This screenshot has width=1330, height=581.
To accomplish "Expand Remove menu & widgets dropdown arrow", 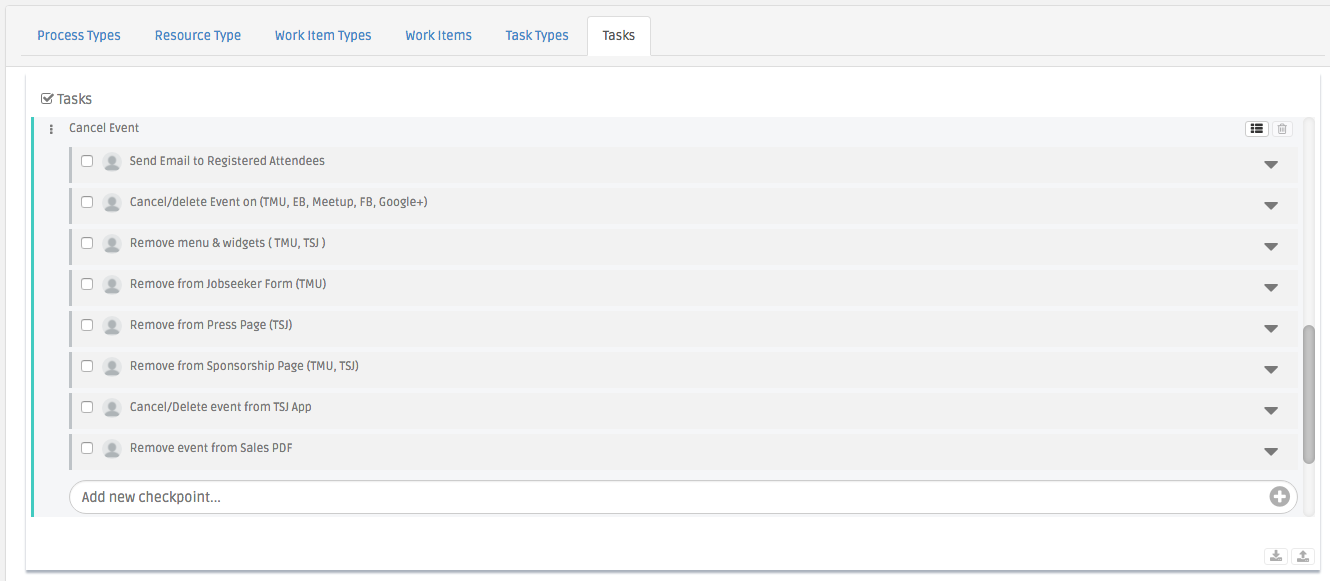I will tap(1271, 247).
